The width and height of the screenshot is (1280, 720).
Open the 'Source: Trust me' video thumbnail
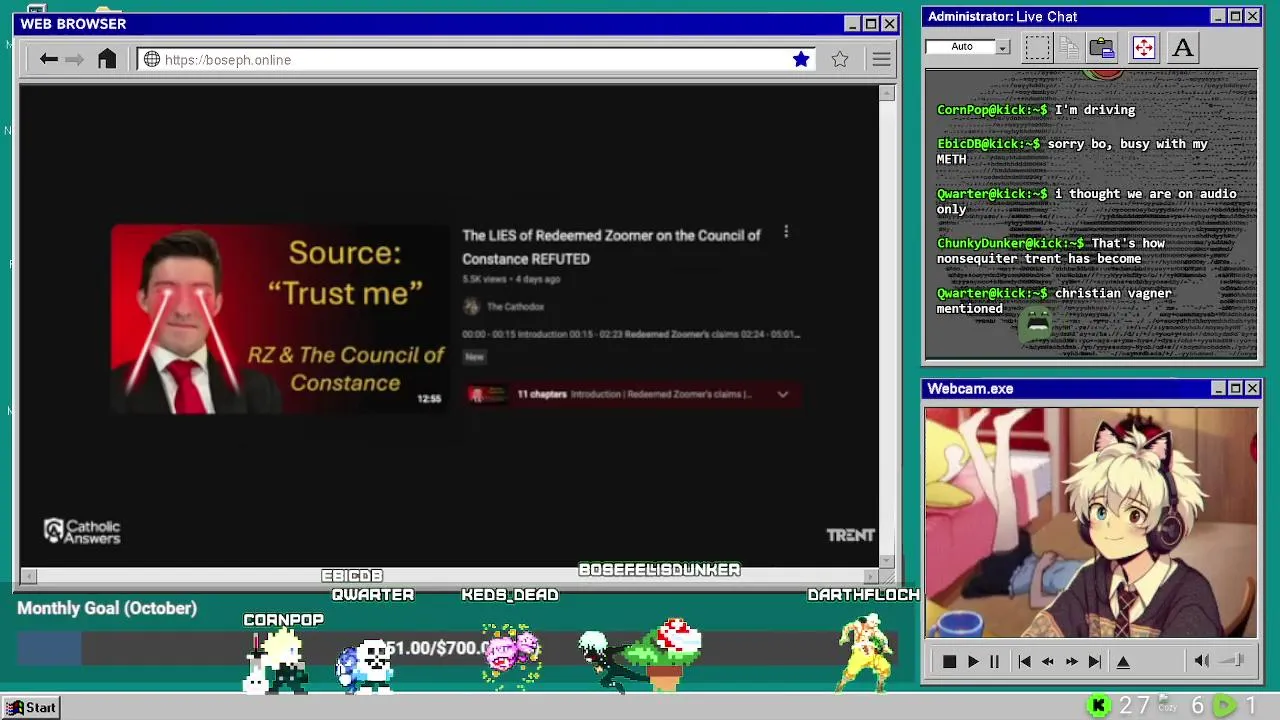[280, 319]
